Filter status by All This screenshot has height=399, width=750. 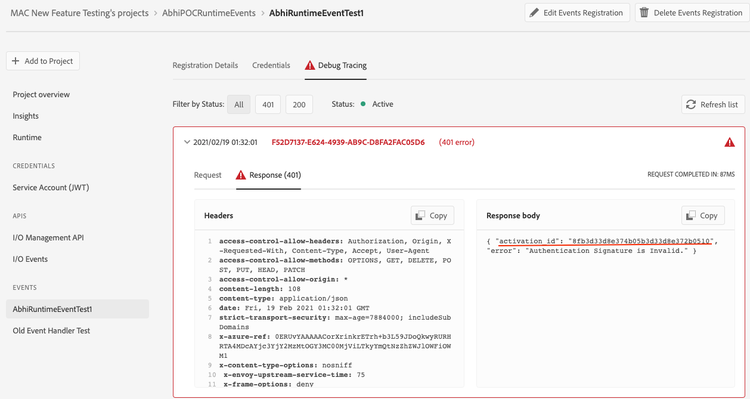(239, 104)
